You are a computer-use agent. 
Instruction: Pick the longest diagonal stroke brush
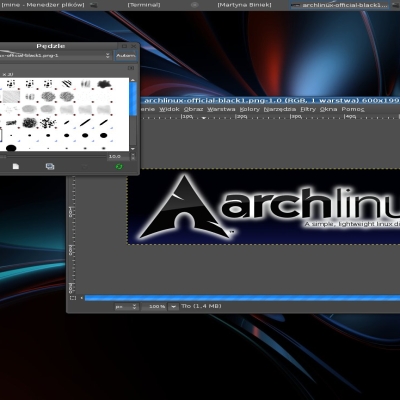(x=85, y=123)
